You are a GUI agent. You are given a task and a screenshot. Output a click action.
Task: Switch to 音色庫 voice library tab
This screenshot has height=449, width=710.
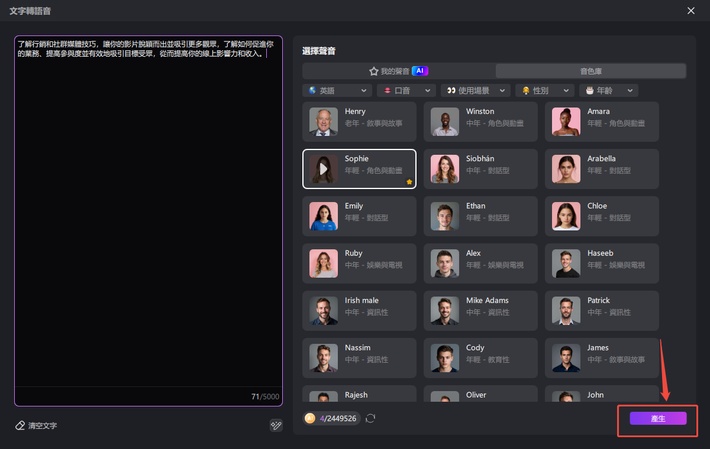[591, 71]
